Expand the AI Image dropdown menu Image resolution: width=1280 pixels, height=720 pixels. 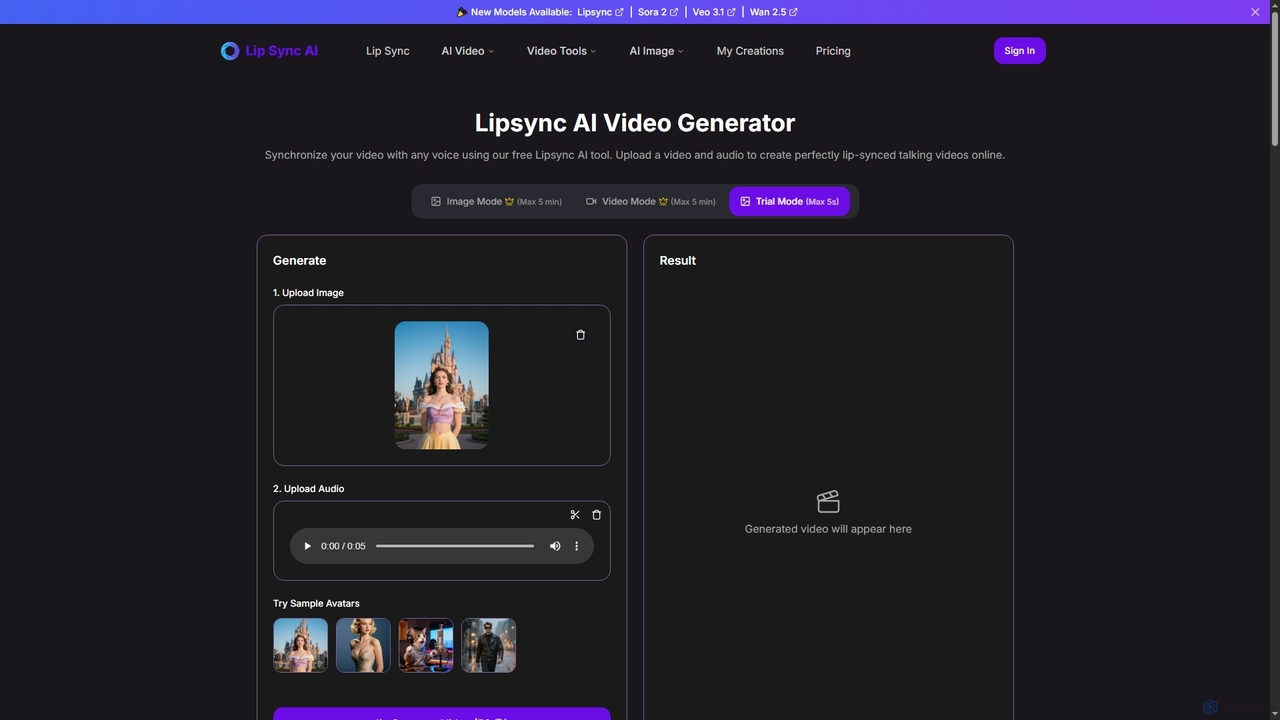657,51
